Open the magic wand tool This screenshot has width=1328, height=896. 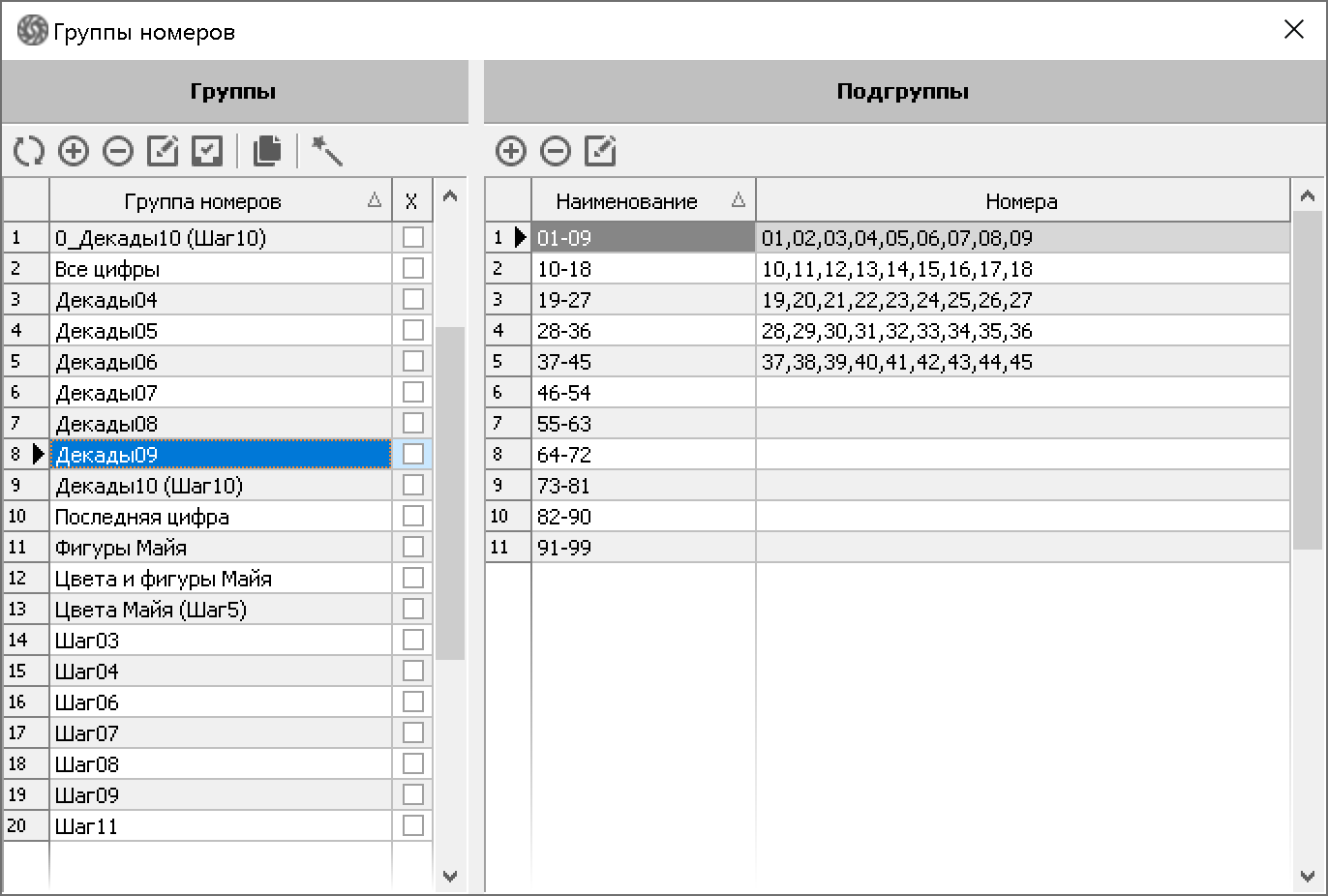click(327, 151)
